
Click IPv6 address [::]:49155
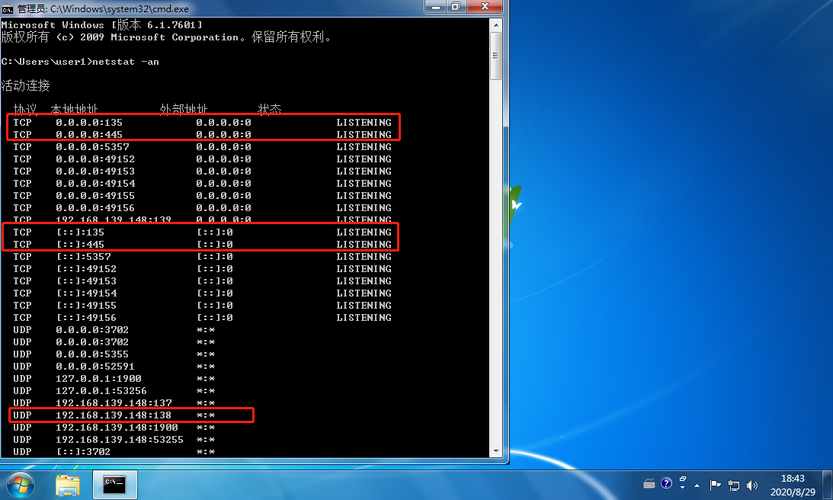coord(86,306)
